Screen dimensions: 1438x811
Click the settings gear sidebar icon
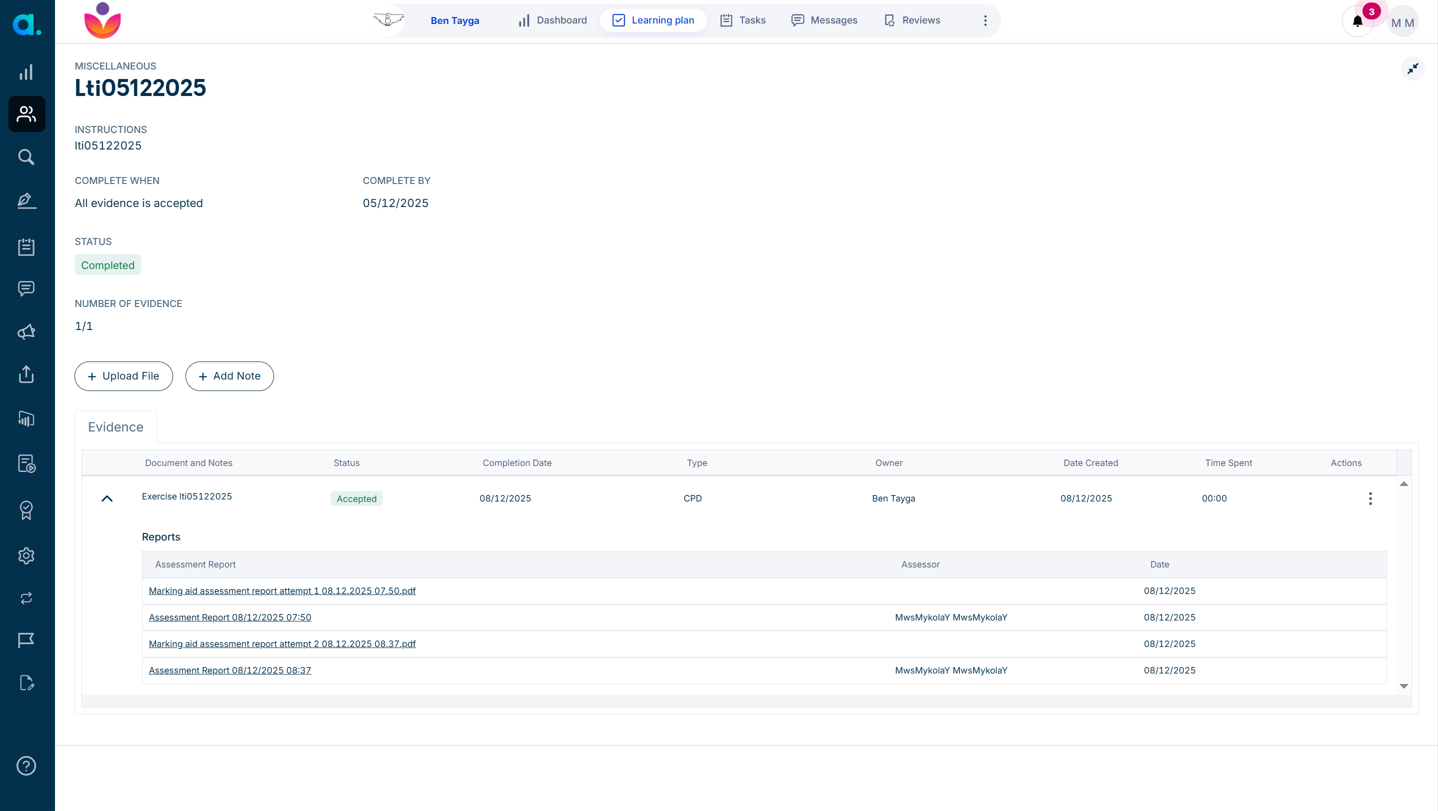click(26, 556)
